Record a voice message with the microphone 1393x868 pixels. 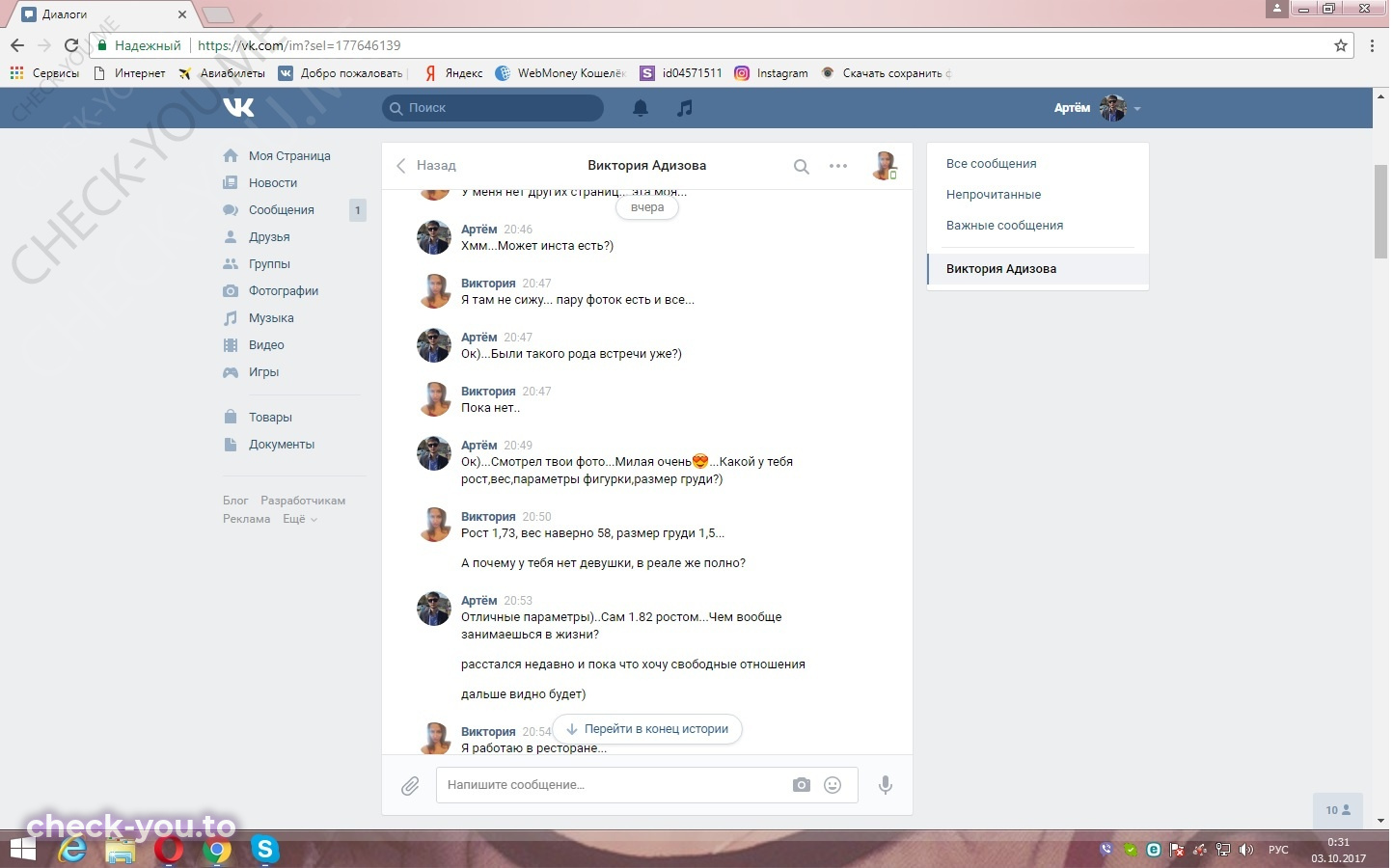(885, 785)
